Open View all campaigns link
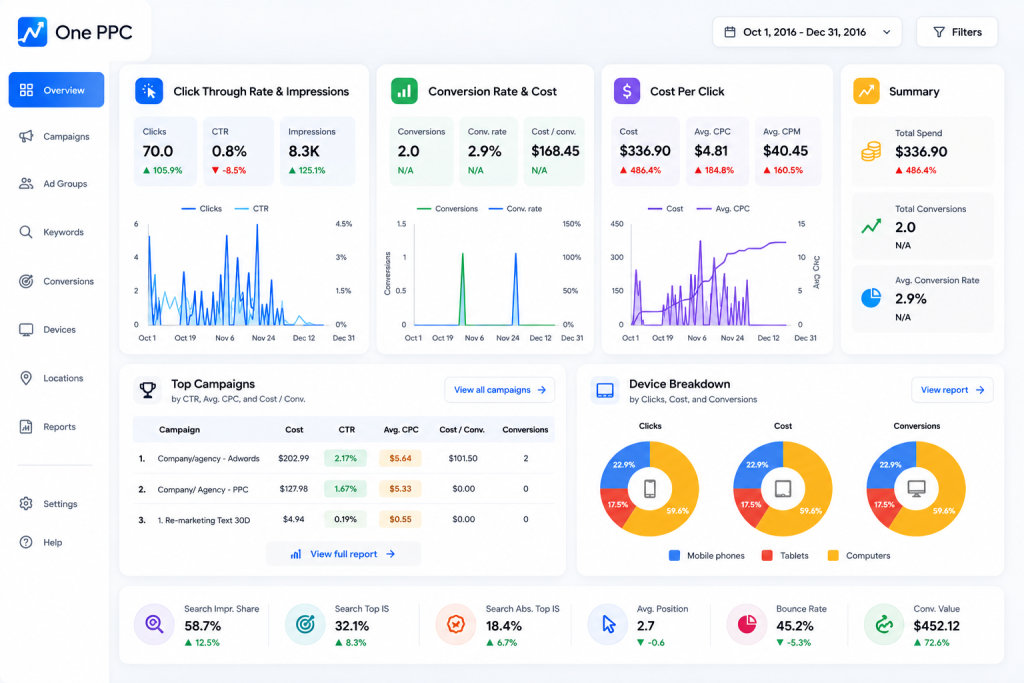Image resolution: width=1024 pixels, height=683 pixels. [500, 390]
